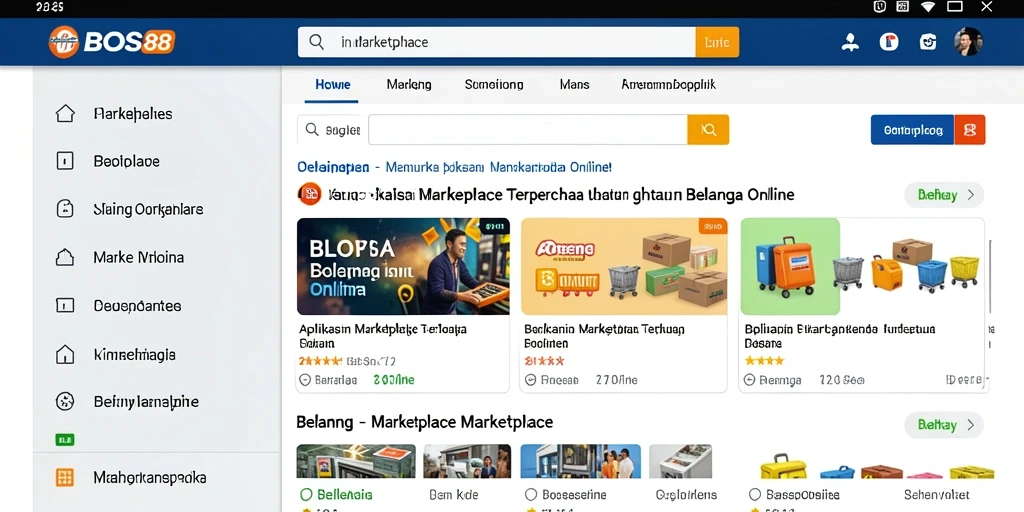Viewport: 1024px width, 512px height.
Task: Click the icon beside Slaing Oorkanlare
Action: (x=65, y=209)
